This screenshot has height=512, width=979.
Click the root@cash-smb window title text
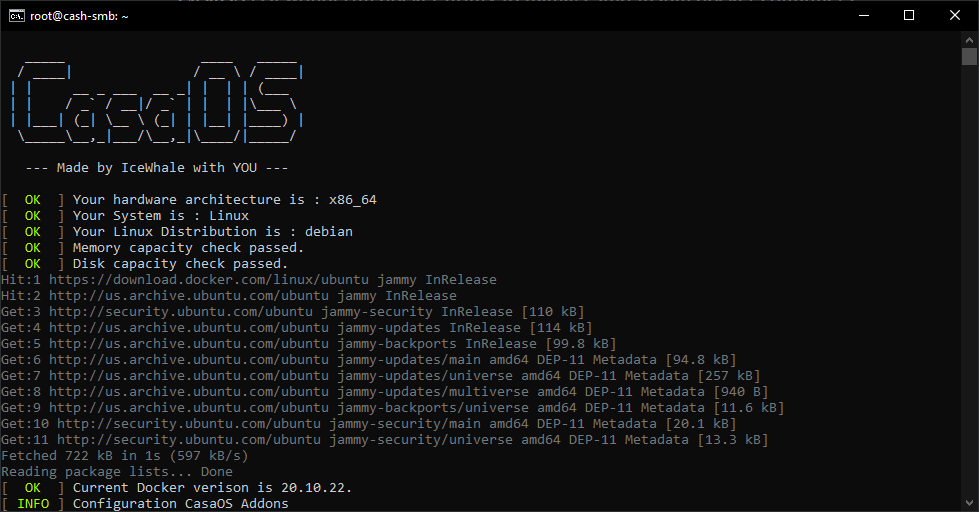click(x=79, y=16)
